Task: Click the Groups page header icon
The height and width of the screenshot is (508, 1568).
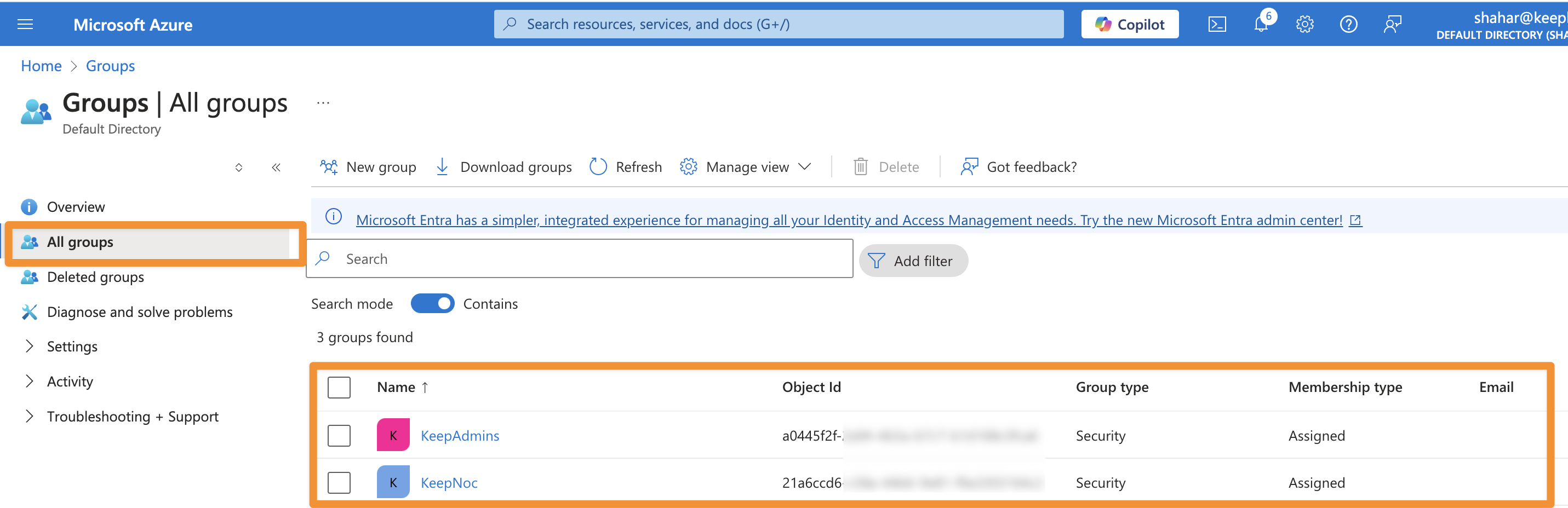Action: click(x=36, y=112)
